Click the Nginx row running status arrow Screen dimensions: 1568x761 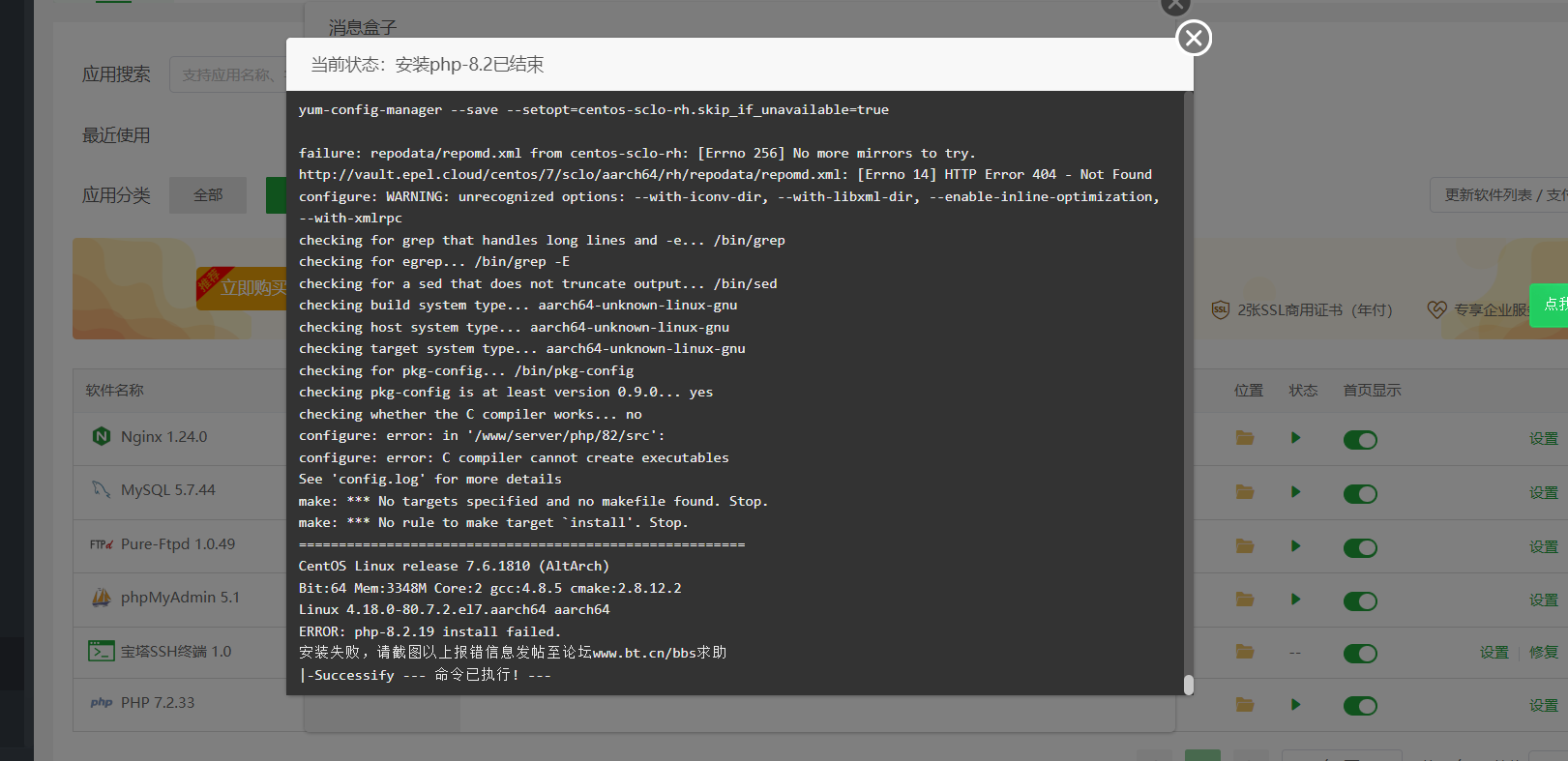pos(1295,438)
